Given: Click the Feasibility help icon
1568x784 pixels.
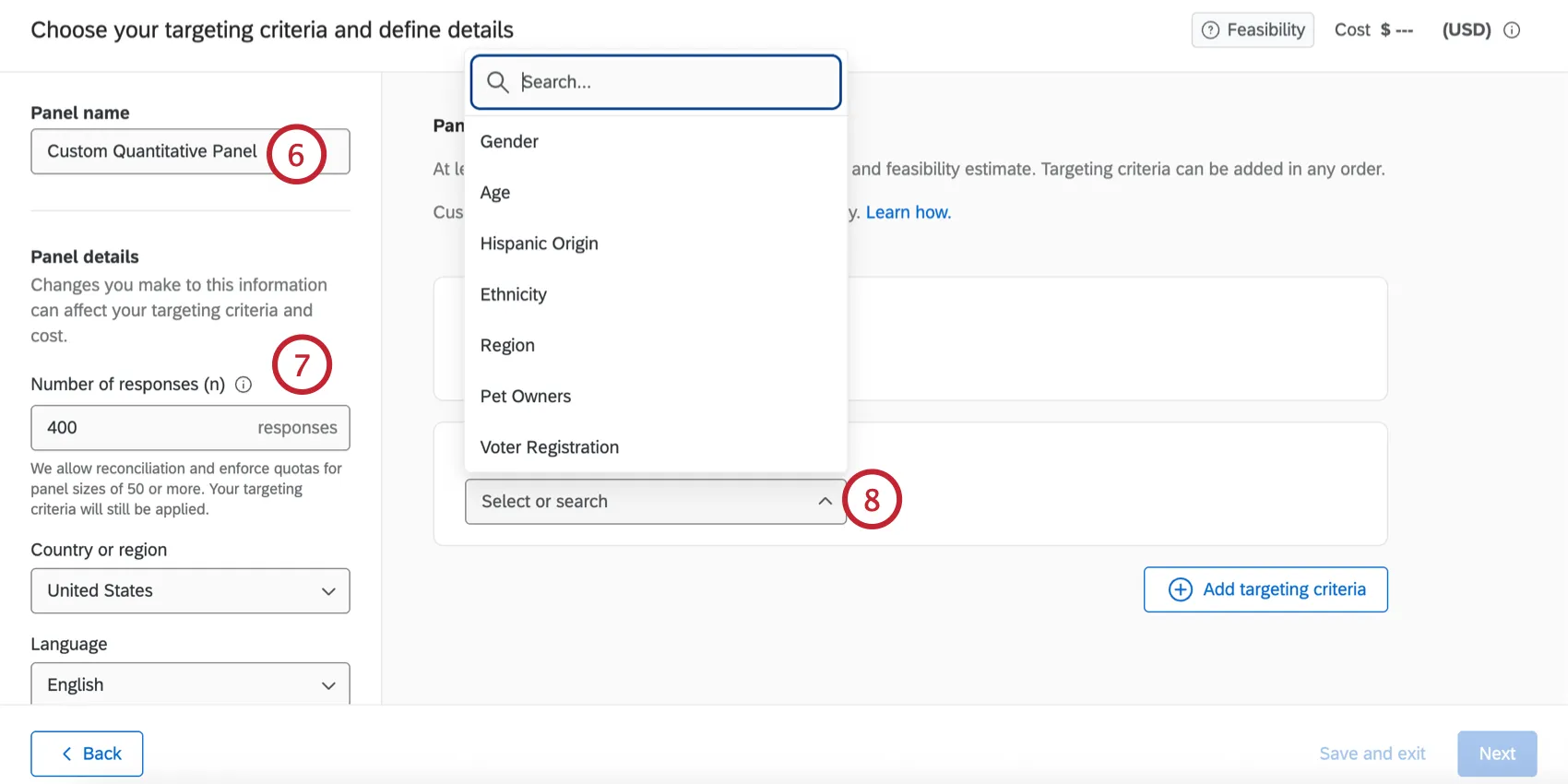Looking at the screenshot, I should [1210, 30].
